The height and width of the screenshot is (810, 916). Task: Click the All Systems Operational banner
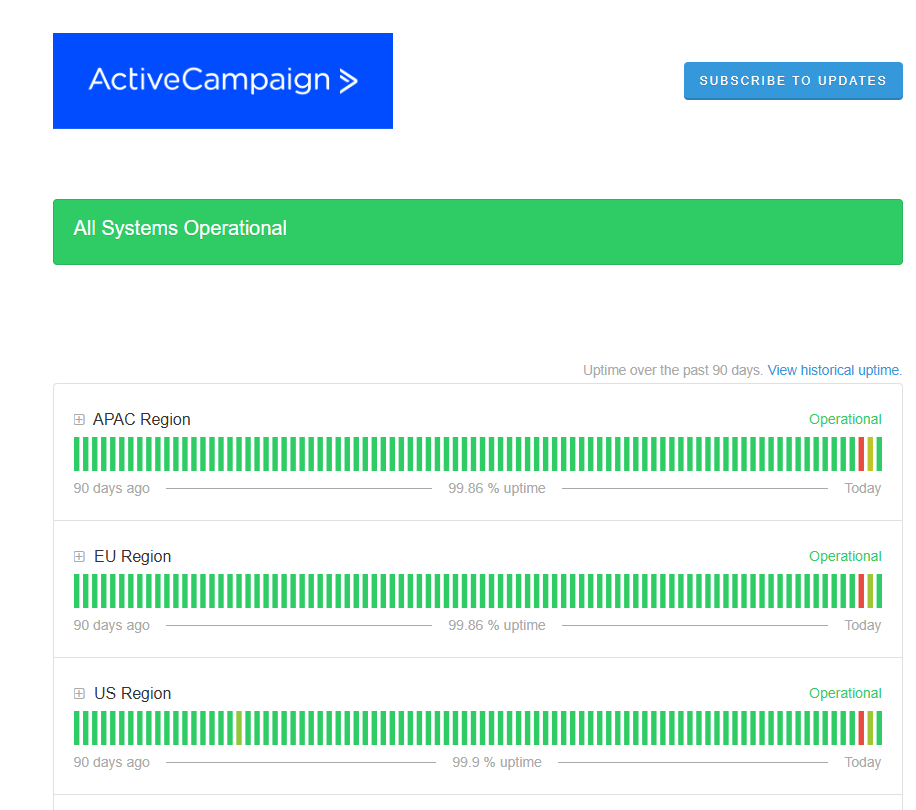pos(477,232)
